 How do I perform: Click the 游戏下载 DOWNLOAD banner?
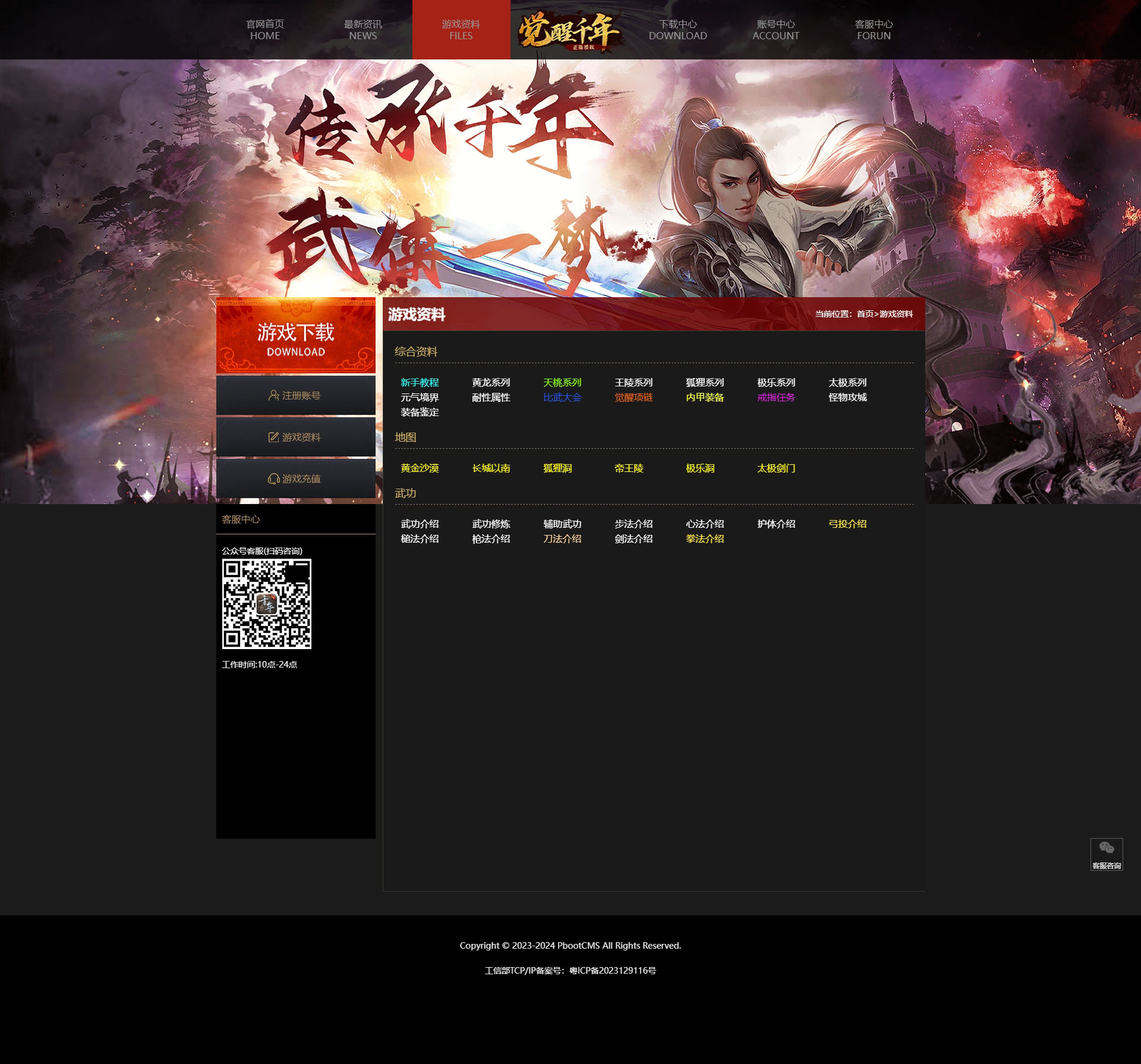point(295,336)
